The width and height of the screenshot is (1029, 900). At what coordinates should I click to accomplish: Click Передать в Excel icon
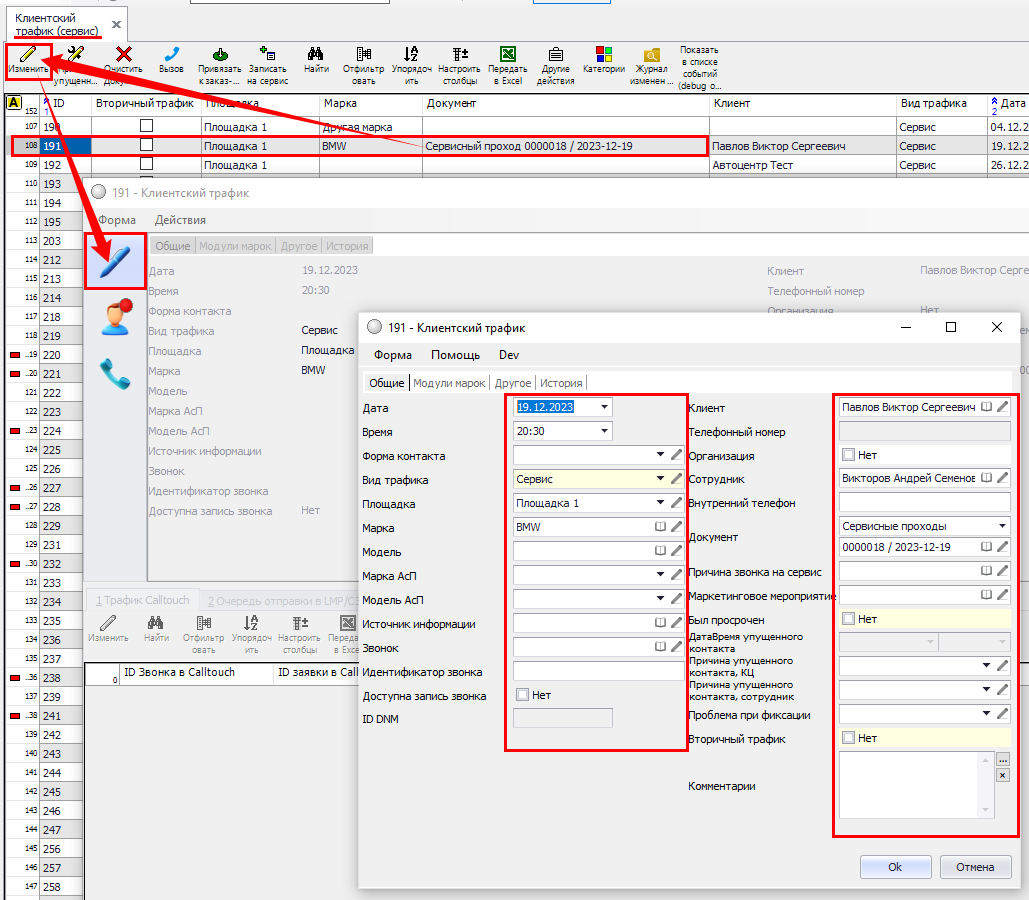click(x=507, y=54)
